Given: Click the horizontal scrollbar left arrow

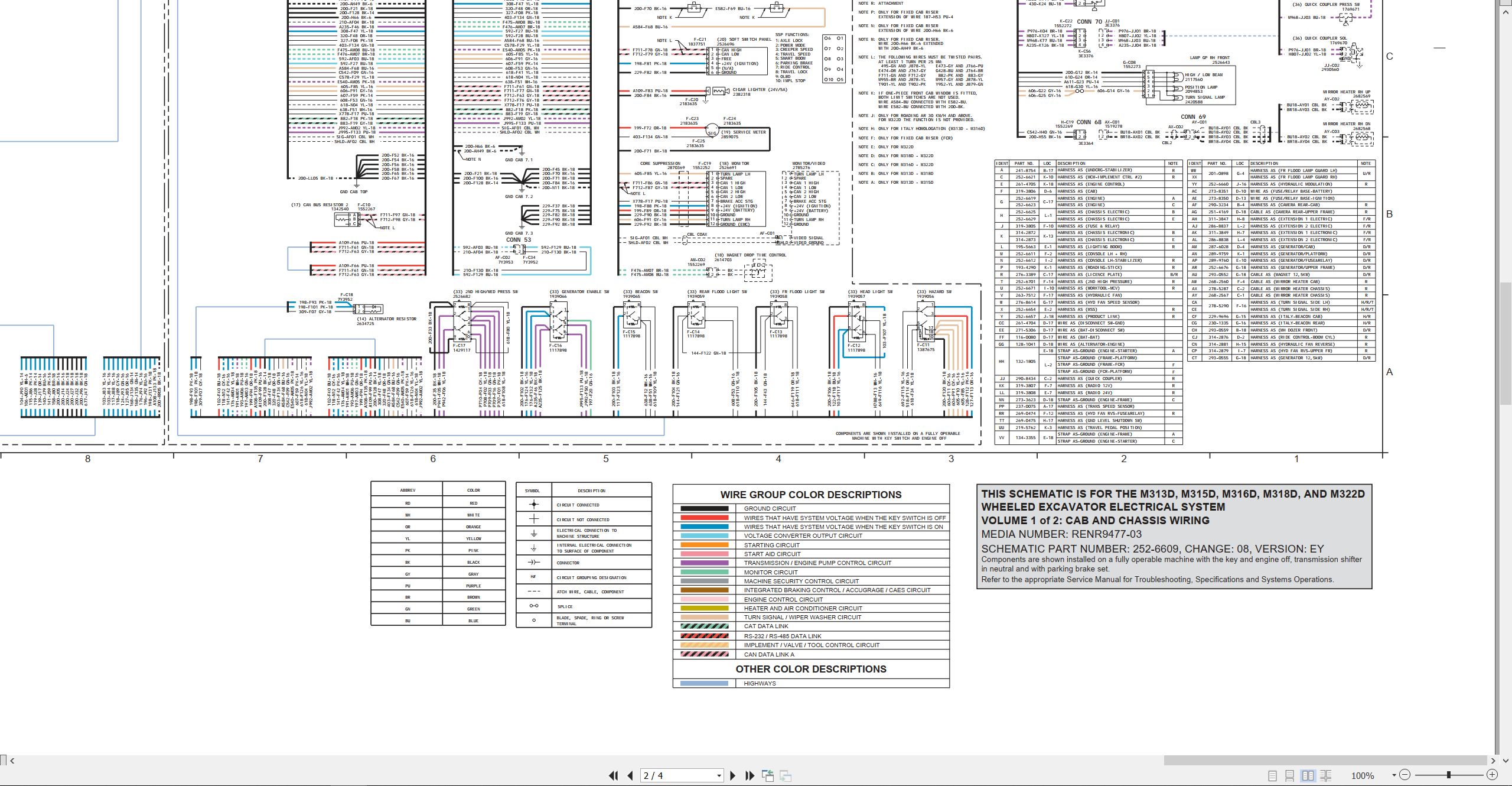Looking at the screenshot, I should pos(12,761).
